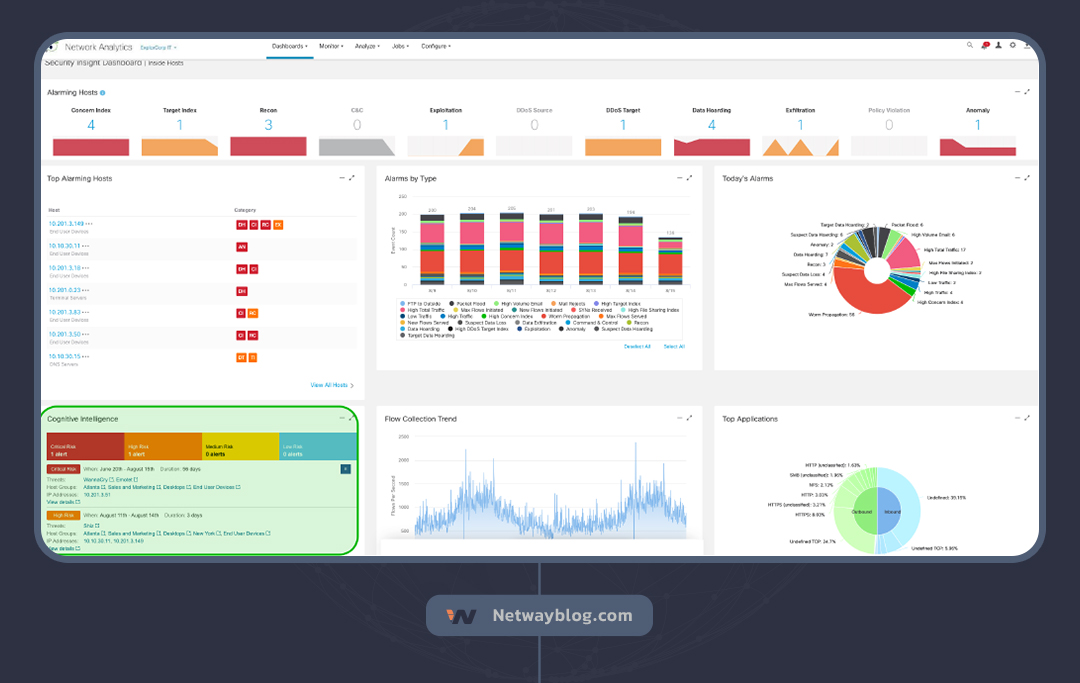Image resolution: width=1080 pixels, height=683 pixels.
Task: Collapse the Top Applications panel
Action: pos(1017,418)
